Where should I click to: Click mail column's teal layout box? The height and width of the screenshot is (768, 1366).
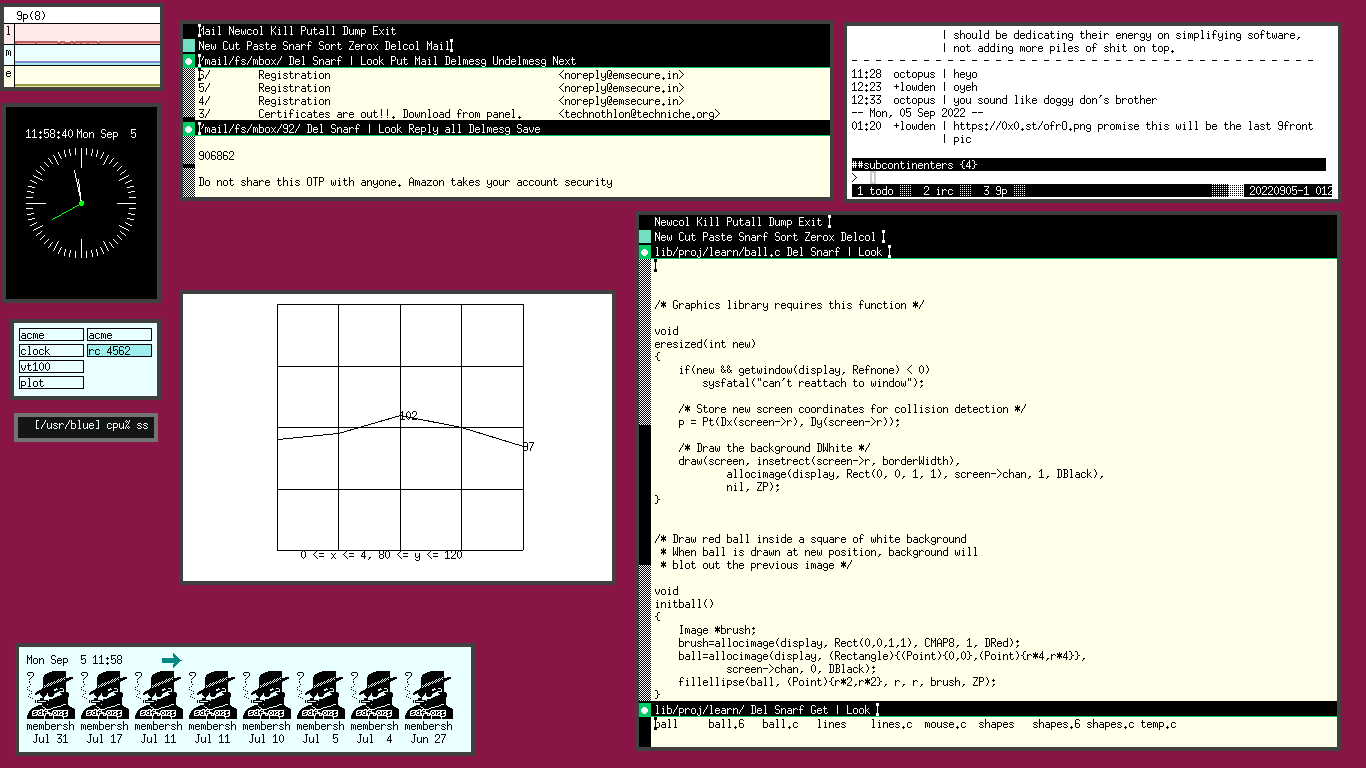(x=189, y=46)
